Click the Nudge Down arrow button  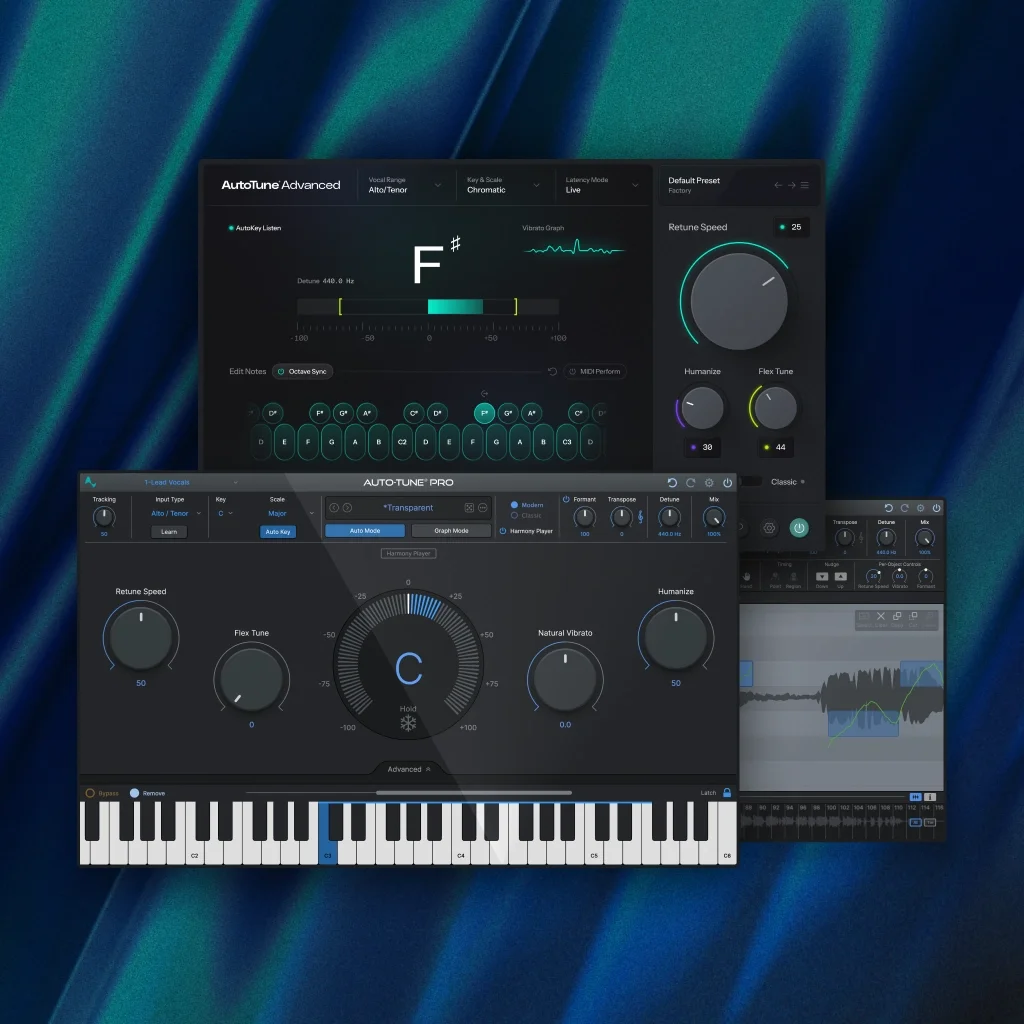point(822,577)
